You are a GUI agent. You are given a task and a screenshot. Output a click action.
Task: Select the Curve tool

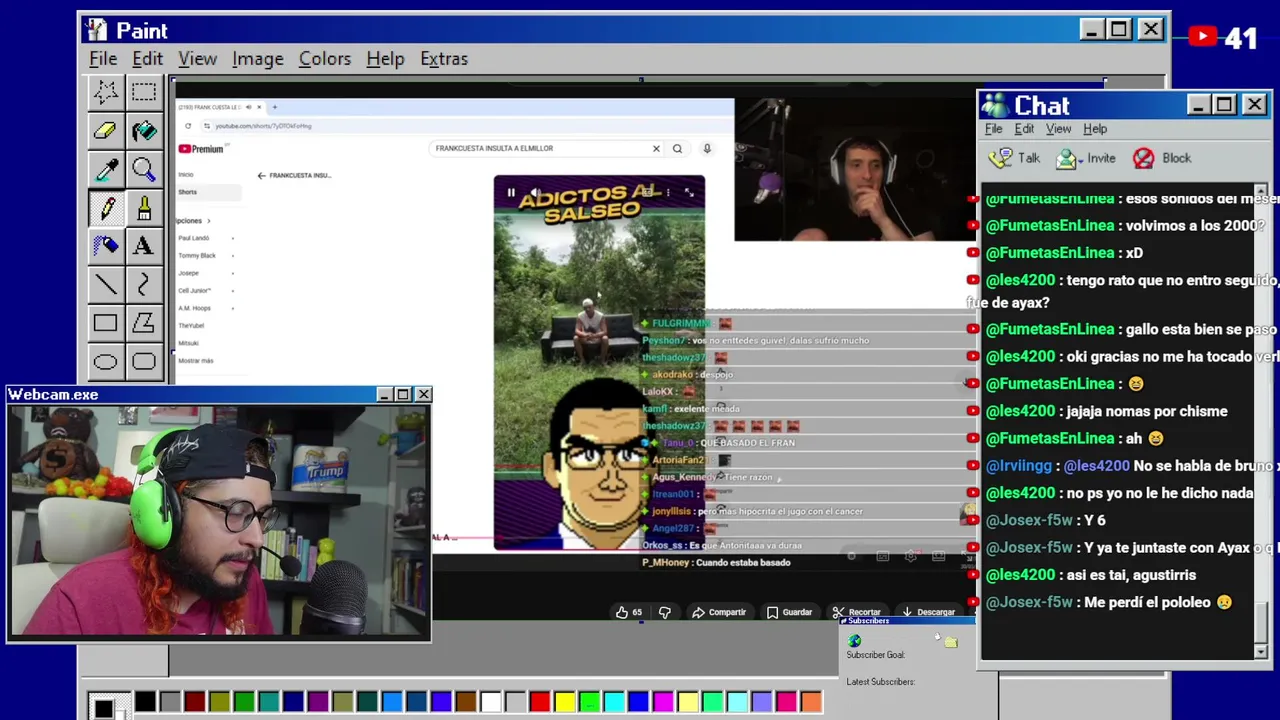coord(144,285)
